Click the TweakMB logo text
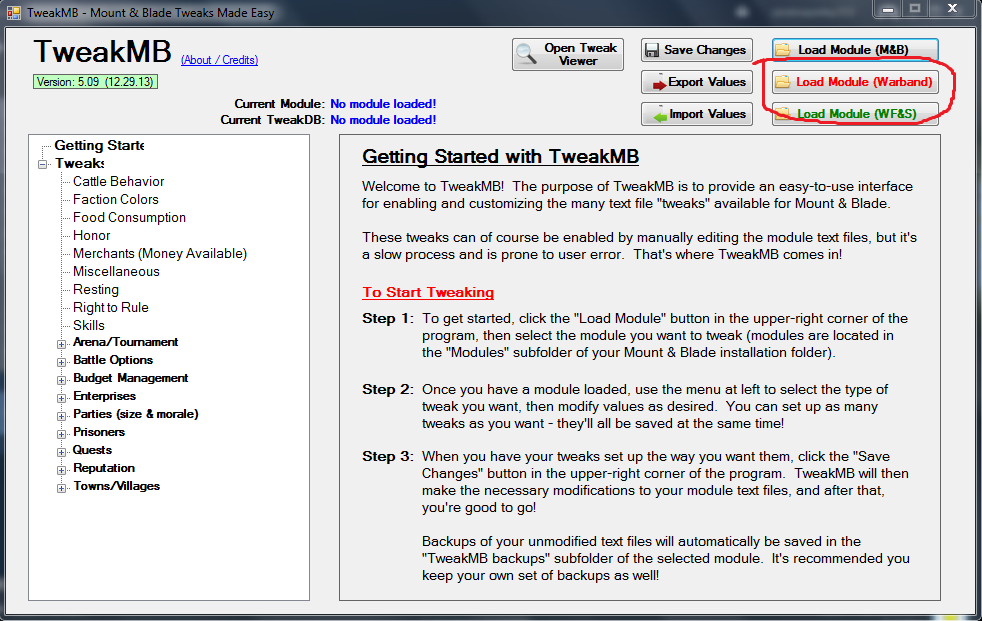This screenshot has height=621, width=982. point(103,51)
